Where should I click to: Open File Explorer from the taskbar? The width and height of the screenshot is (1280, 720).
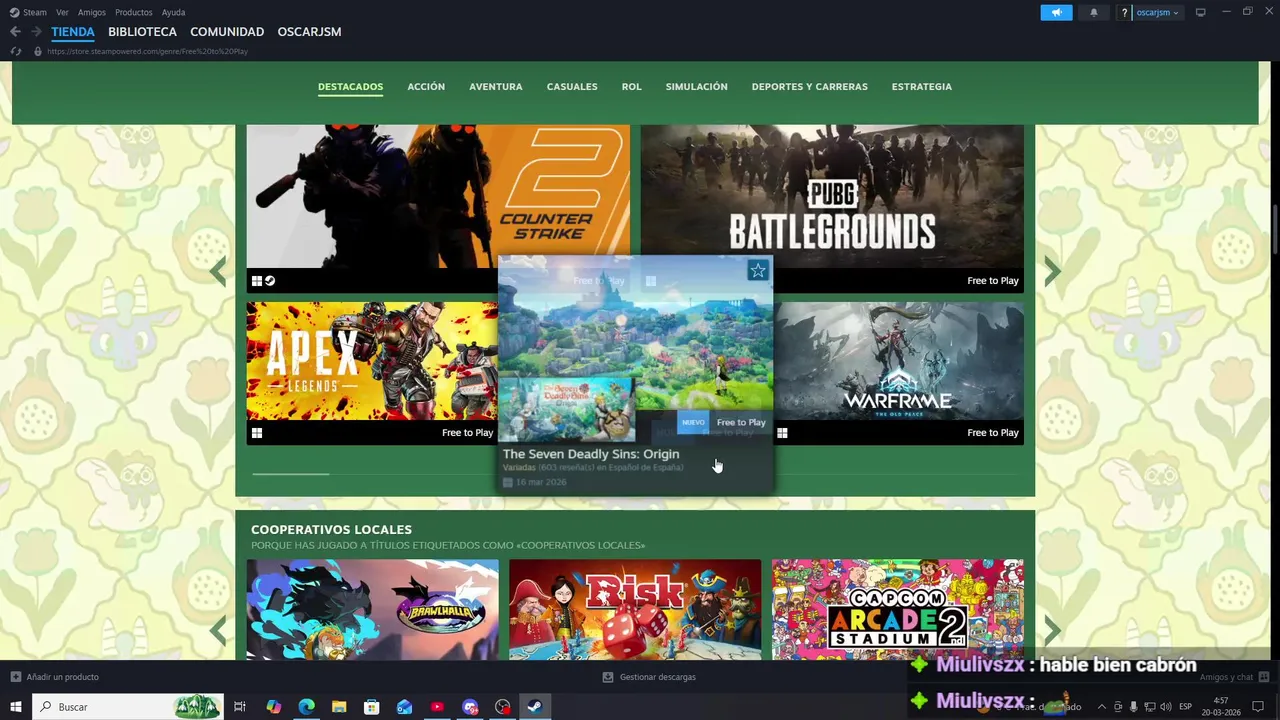339,707
